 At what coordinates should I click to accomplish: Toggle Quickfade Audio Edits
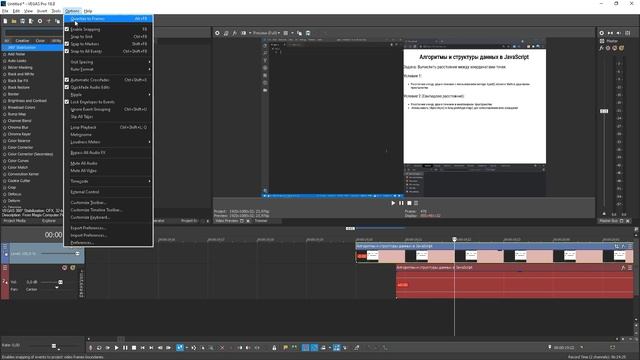tap(108, 87)
